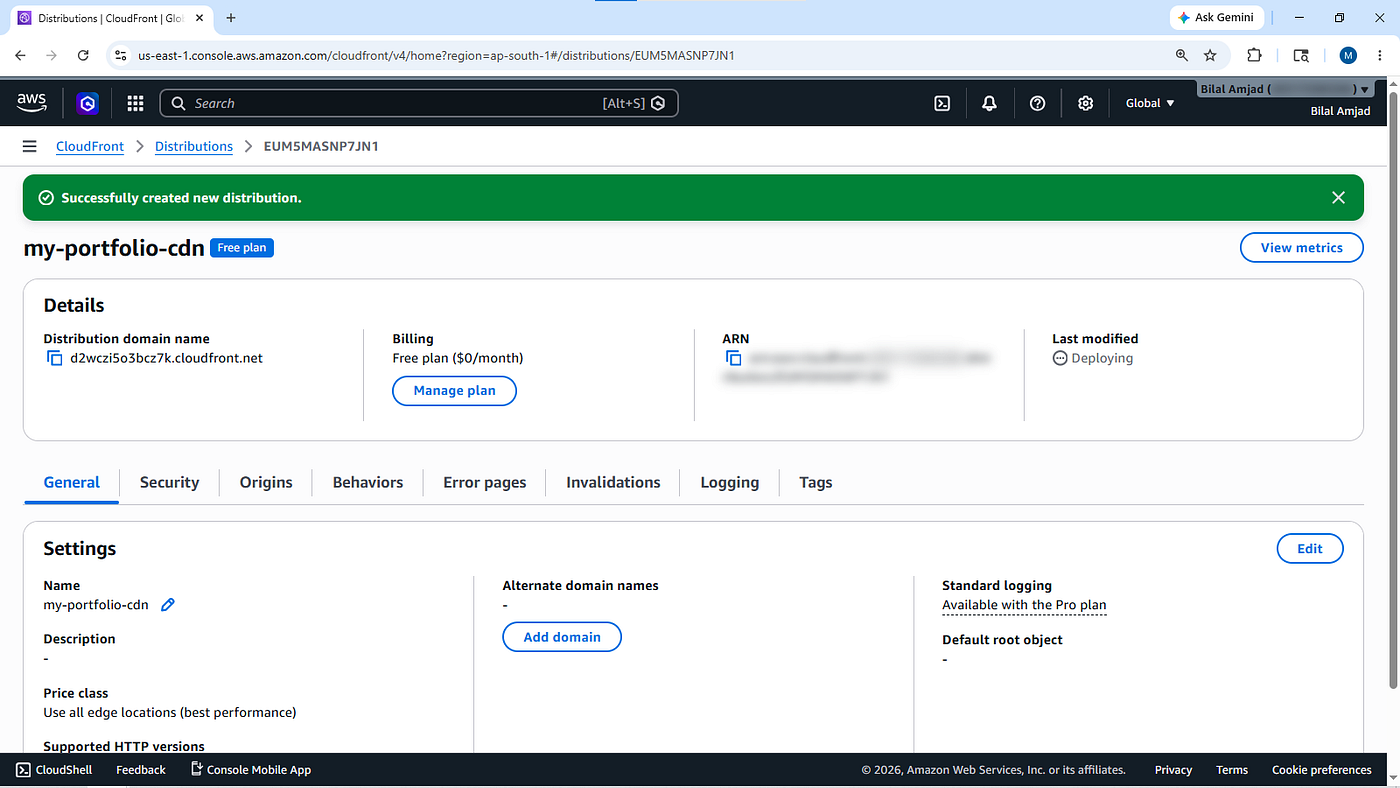Reload the page with the refresh icon

(x=83, y=56)
